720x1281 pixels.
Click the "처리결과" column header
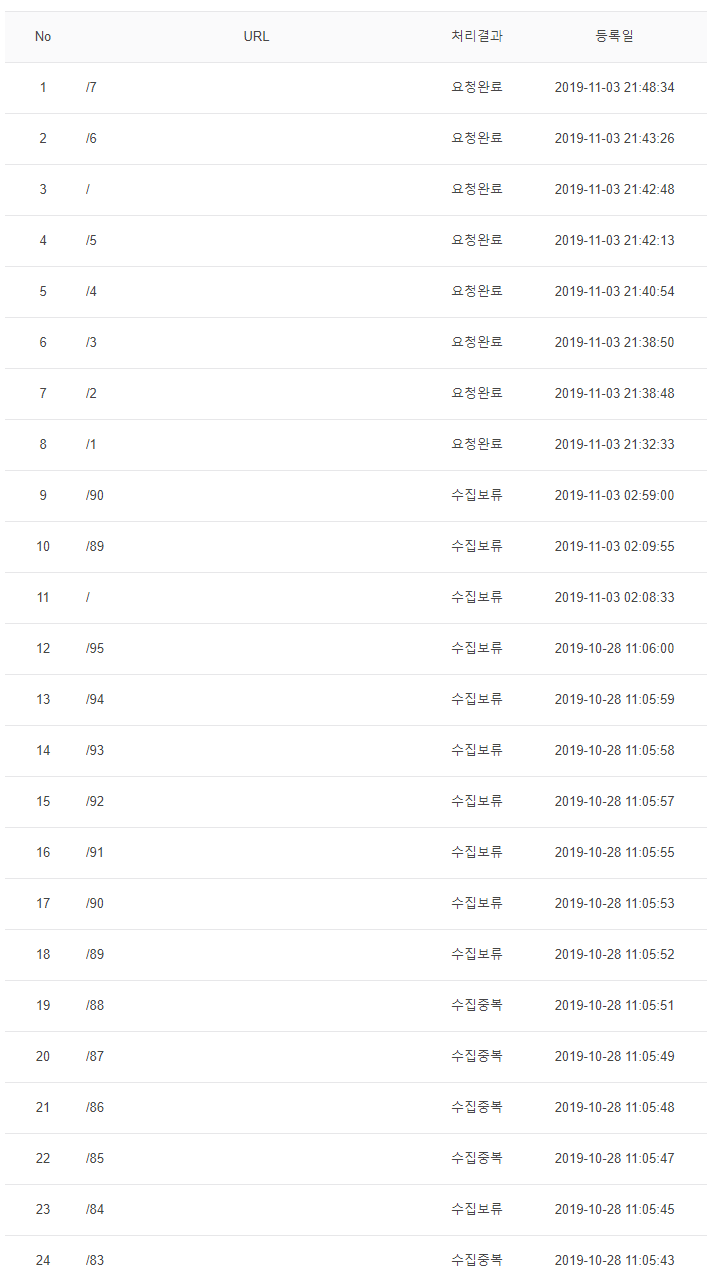point(477,36)
